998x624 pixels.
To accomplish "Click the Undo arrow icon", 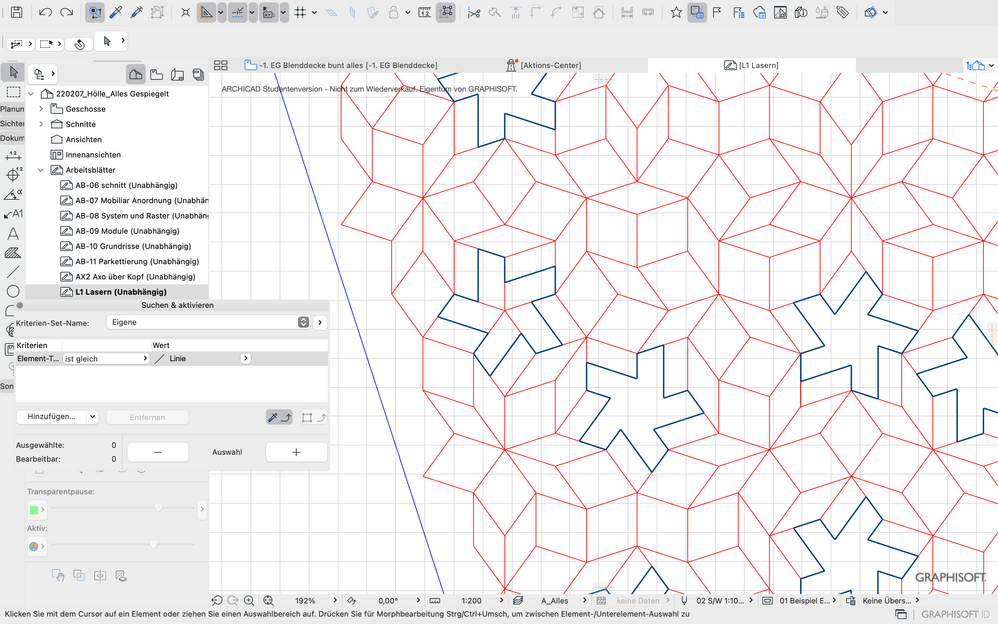I will click(x=46, y=13).
